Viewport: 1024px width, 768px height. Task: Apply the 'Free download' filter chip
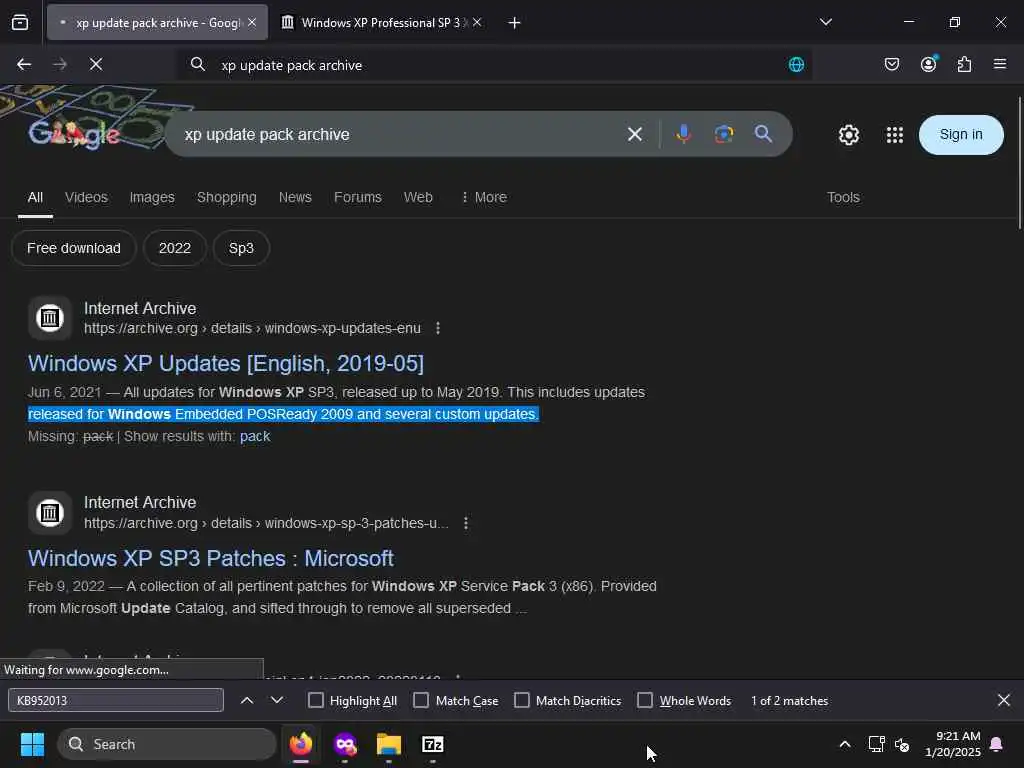[x=74, y=248]
